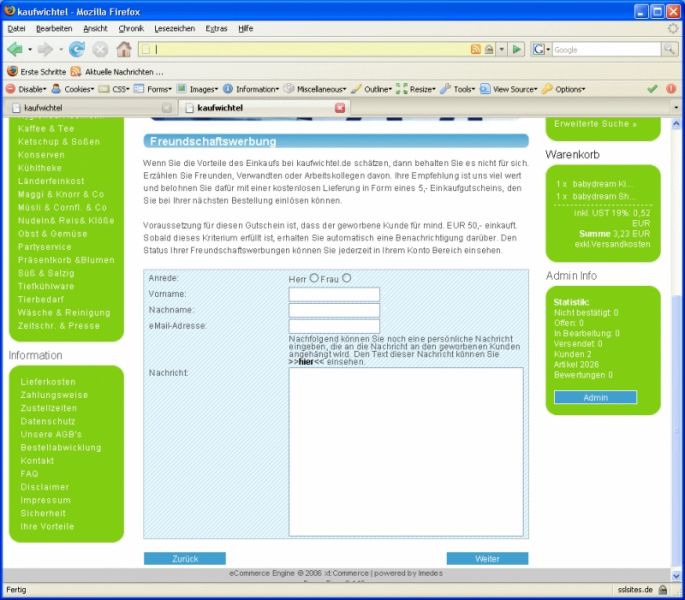Image resolution: width=685 pixels, height=600 pixels.
Task: Open the Resize developer toolbar menu
Action: click(x=416, y=89)
